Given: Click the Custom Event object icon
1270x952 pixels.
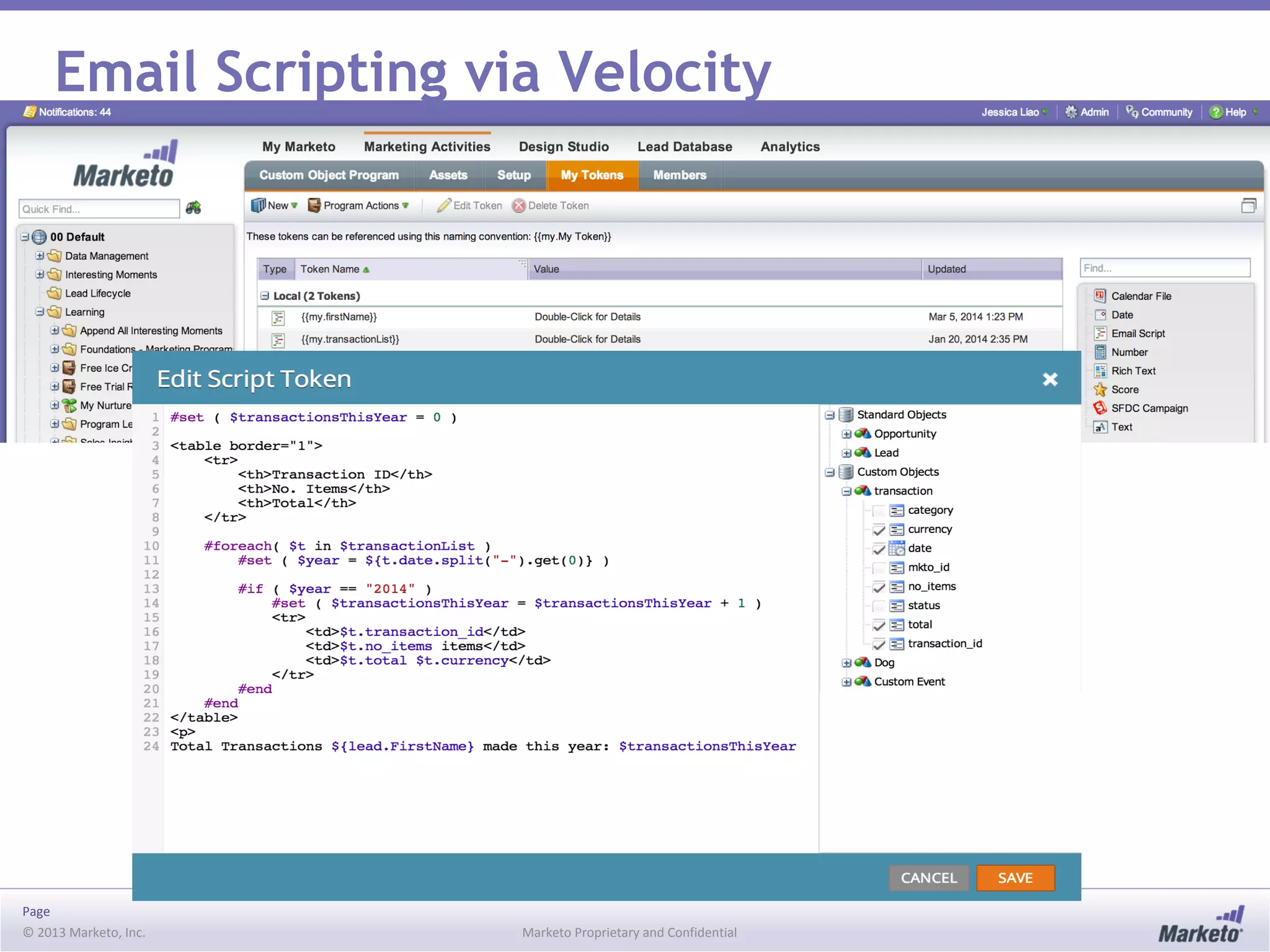Looking at the screenshot, I should (x=863, y=681).
